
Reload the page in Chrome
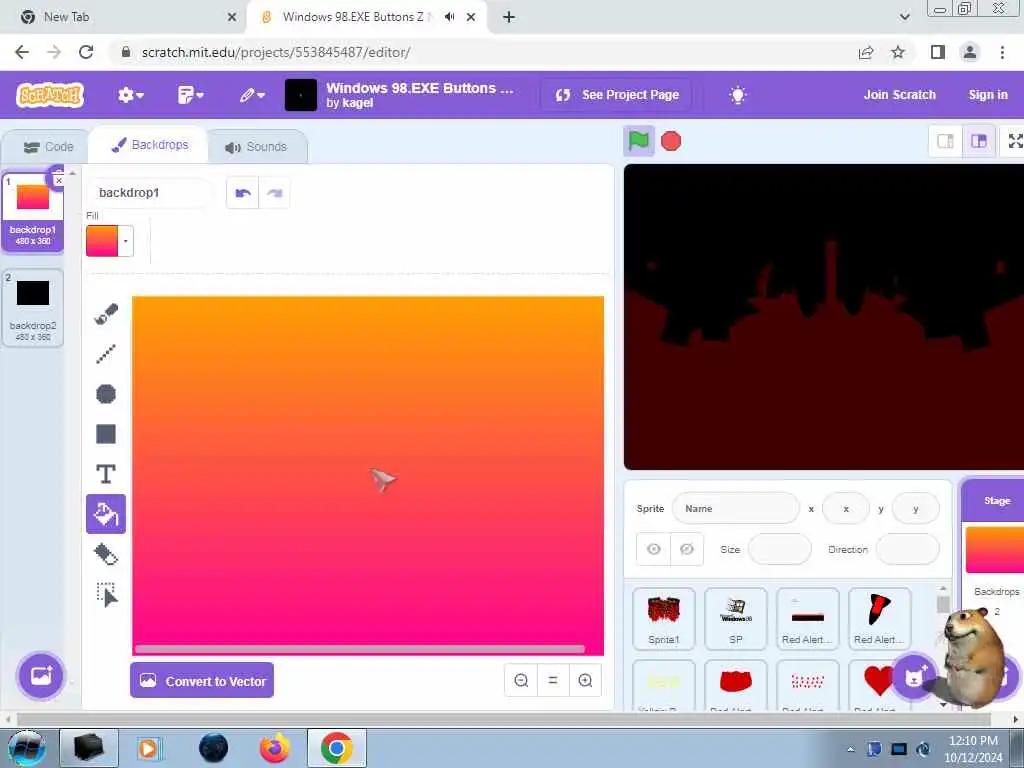[x=86, y=52]
